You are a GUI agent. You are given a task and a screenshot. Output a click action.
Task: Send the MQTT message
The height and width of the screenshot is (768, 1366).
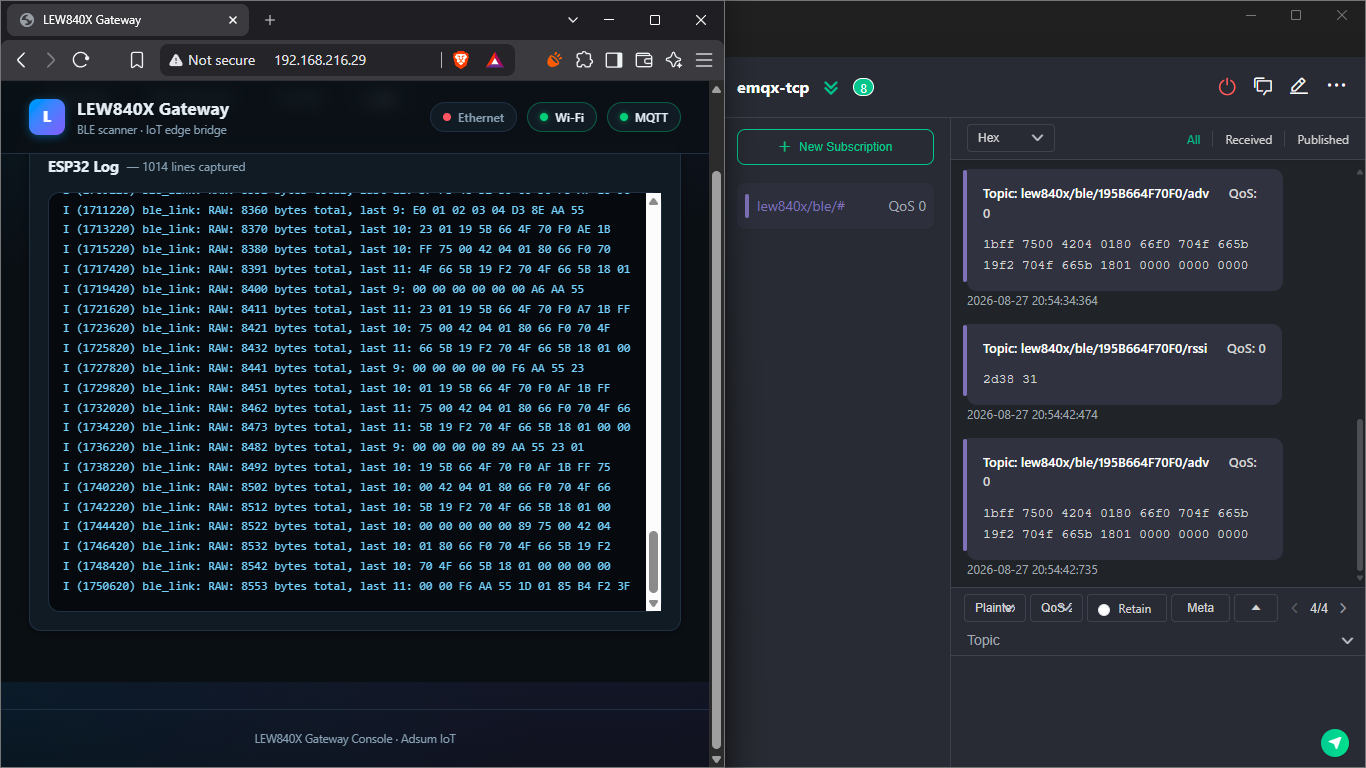pos(1335,742)
